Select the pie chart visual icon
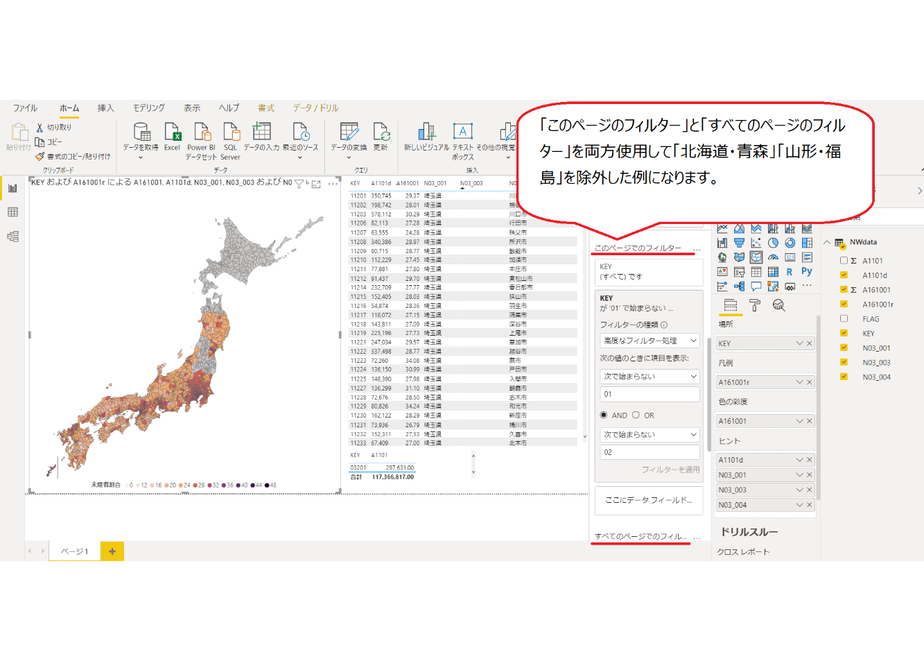 pyautogui.click(x=773, y=242)
